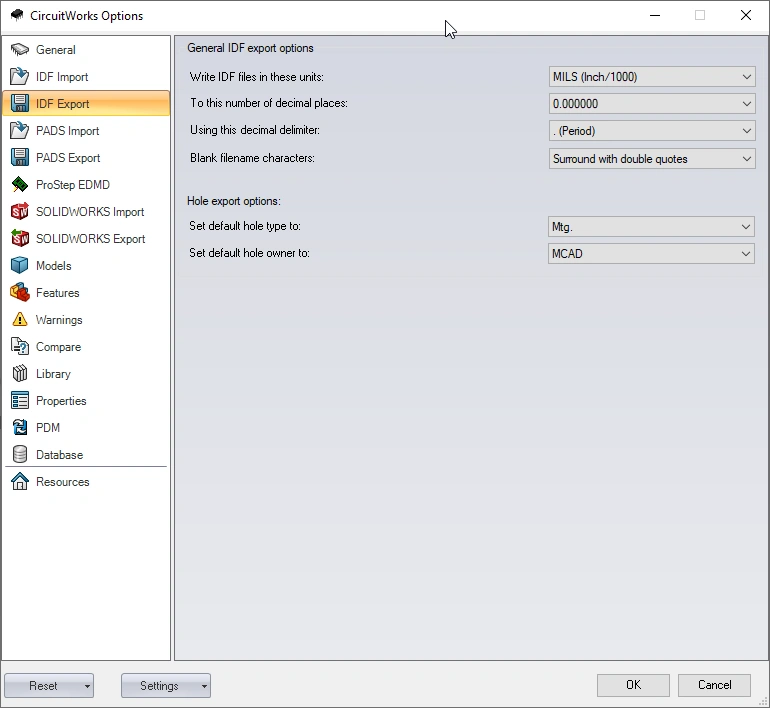Click the SOLIDWORKS Import icon
The height and width of the screenshot is (708, 770).
pos(19,212)
